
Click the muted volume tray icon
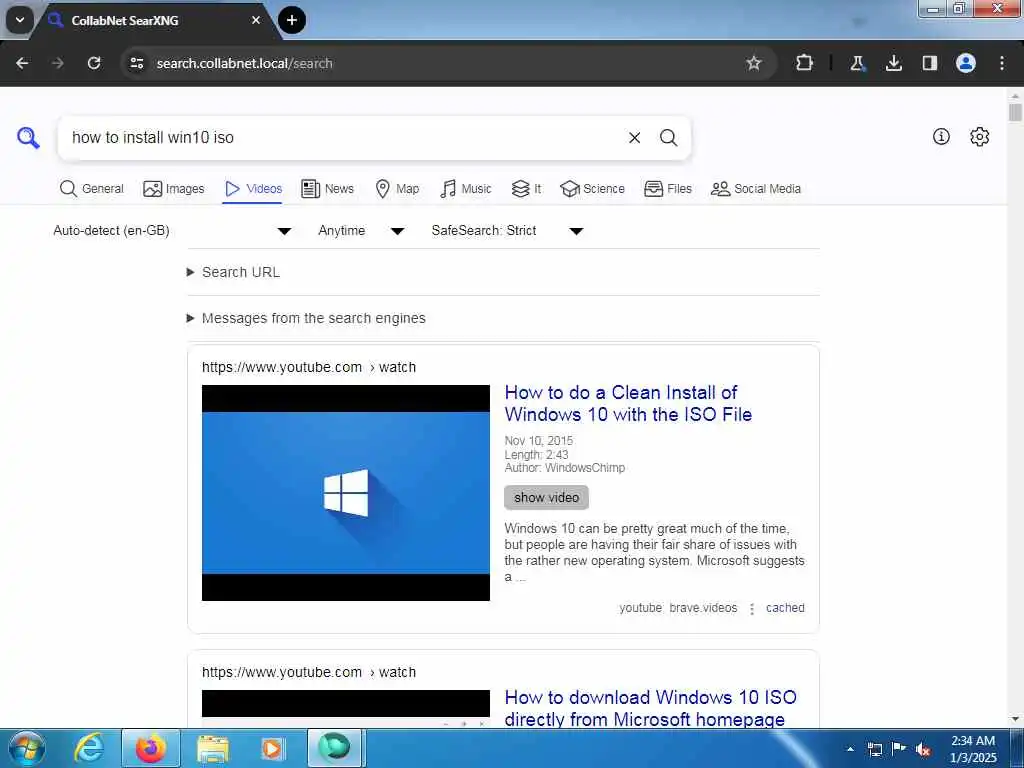coord(923,750)
